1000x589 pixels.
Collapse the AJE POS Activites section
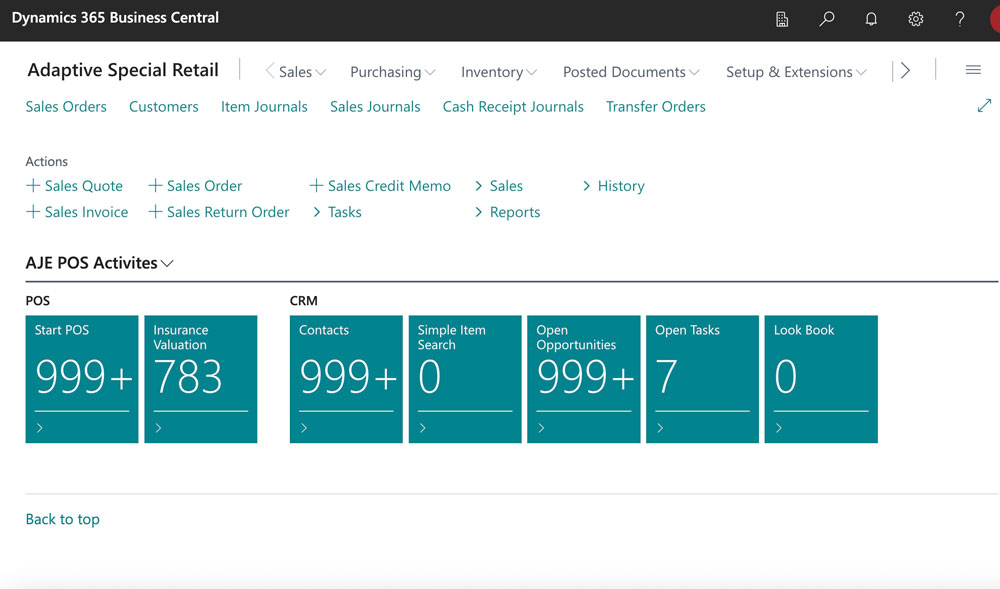(x=100, y=263)
